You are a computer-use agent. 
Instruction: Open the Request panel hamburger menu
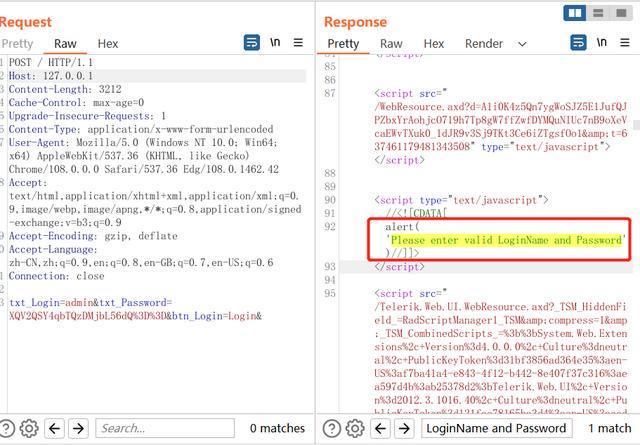tap(299, 43)
